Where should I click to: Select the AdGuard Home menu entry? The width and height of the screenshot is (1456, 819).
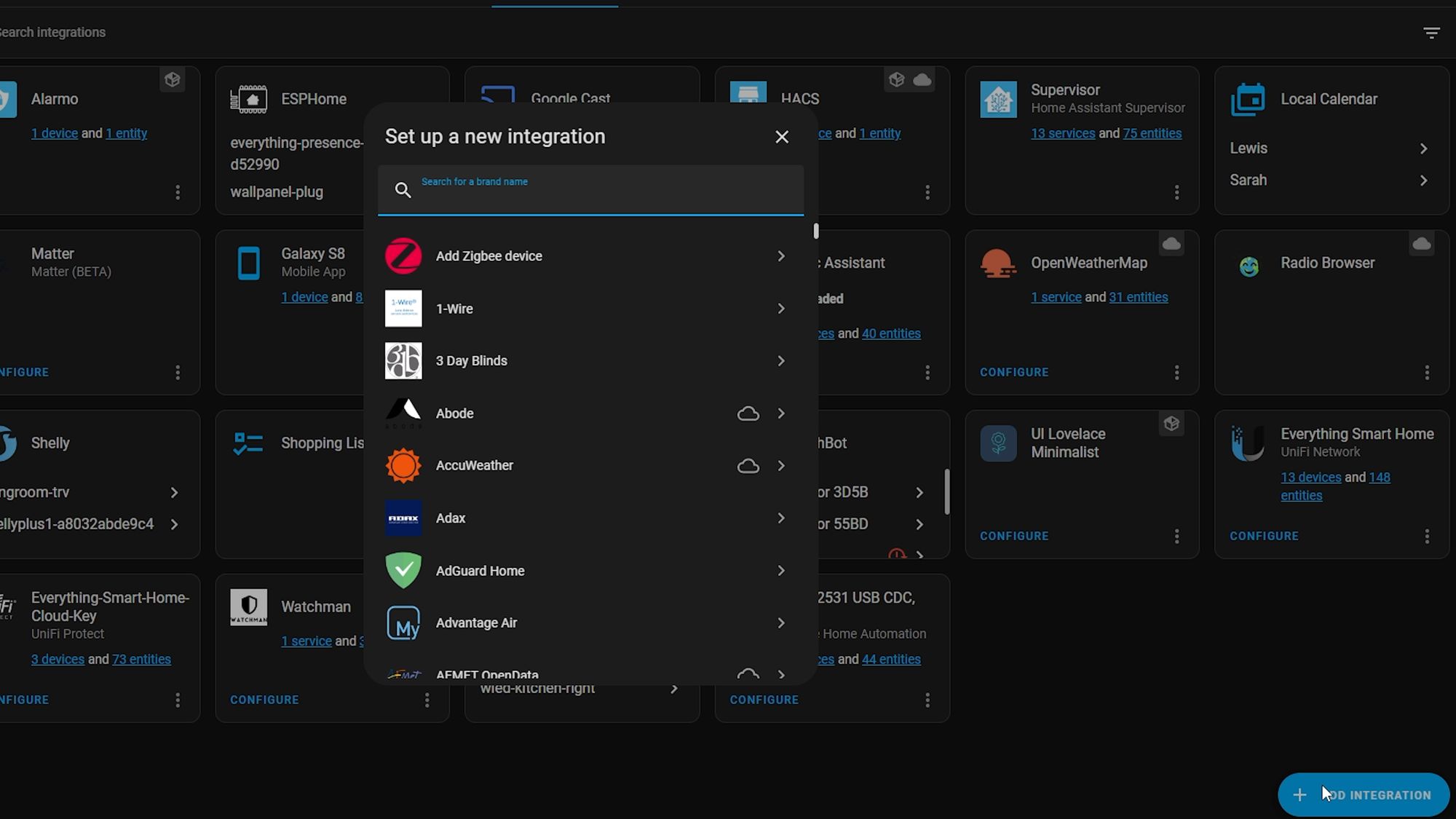click(x=590, y=570)
